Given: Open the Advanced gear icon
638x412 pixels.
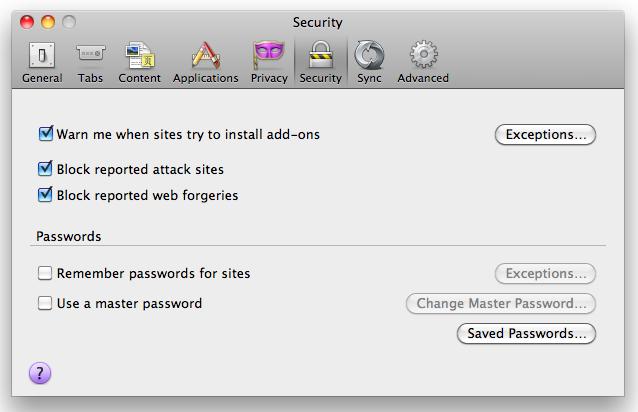Looking at the screenshot, I should pyautogui.click(x=423, y=54).
